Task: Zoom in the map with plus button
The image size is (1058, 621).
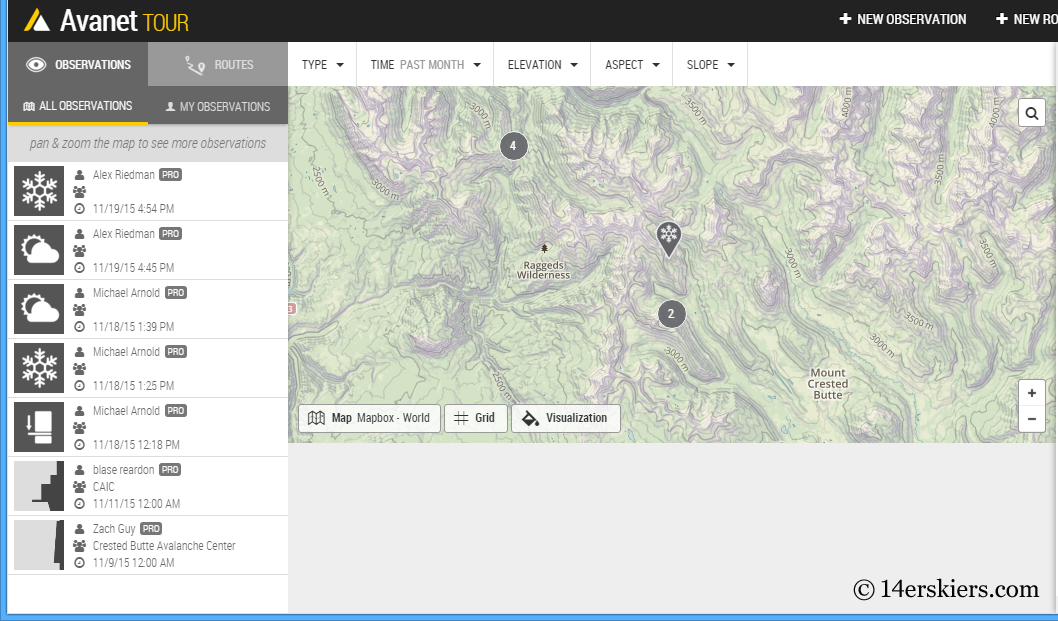Action: coord(1032,393)
